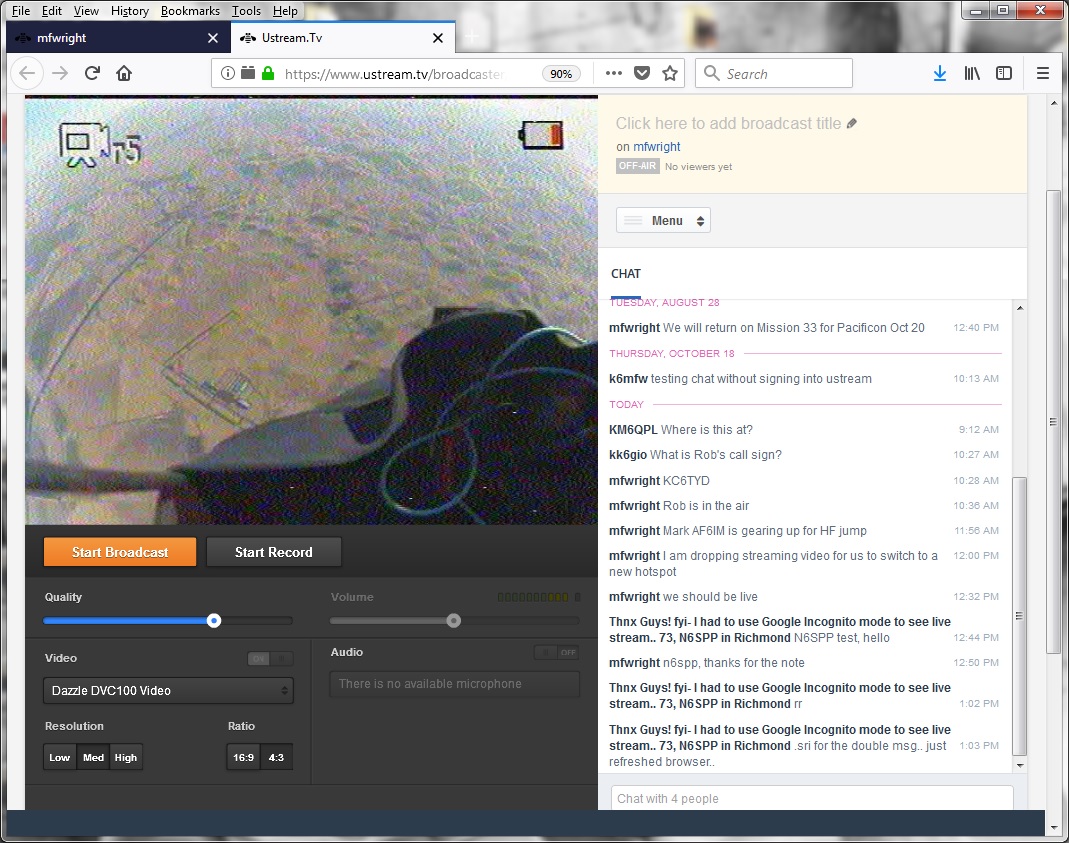Reload the page with the refresh icon
The height and width of the screenshot is (843, 1069).
92,73
